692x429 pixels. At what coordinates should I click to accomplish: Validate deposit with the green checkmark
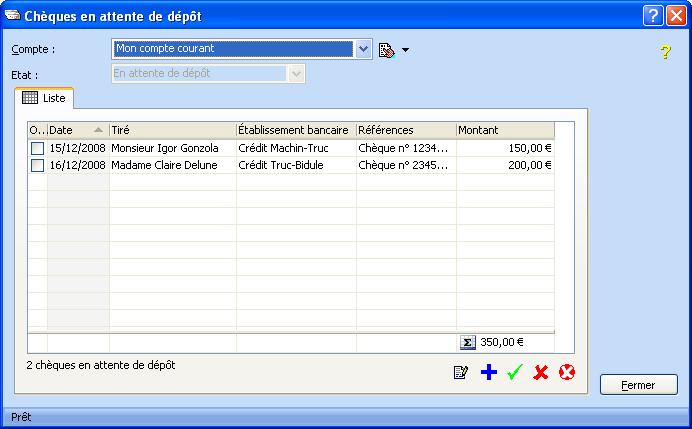pyautogui.click(x=515, y=373)
